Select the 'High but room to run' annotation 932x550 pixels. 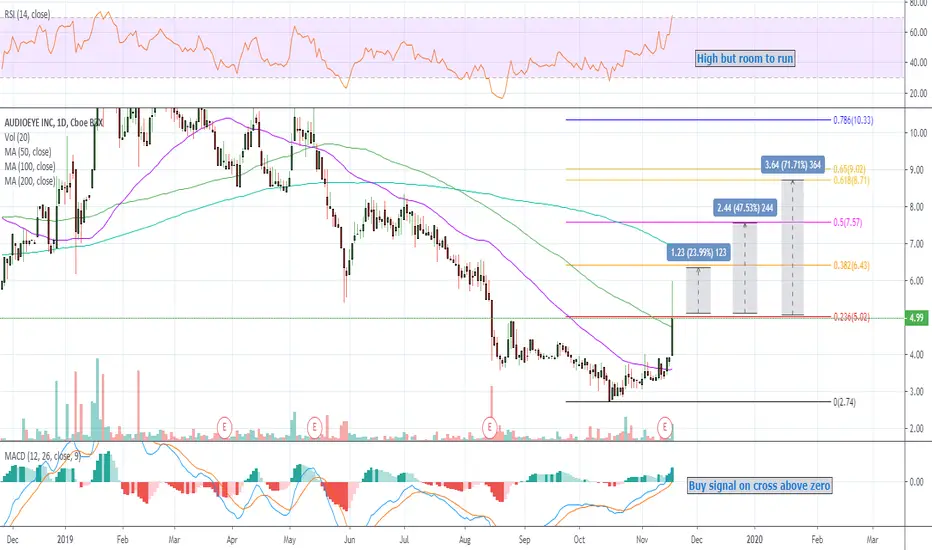point(745,58)
